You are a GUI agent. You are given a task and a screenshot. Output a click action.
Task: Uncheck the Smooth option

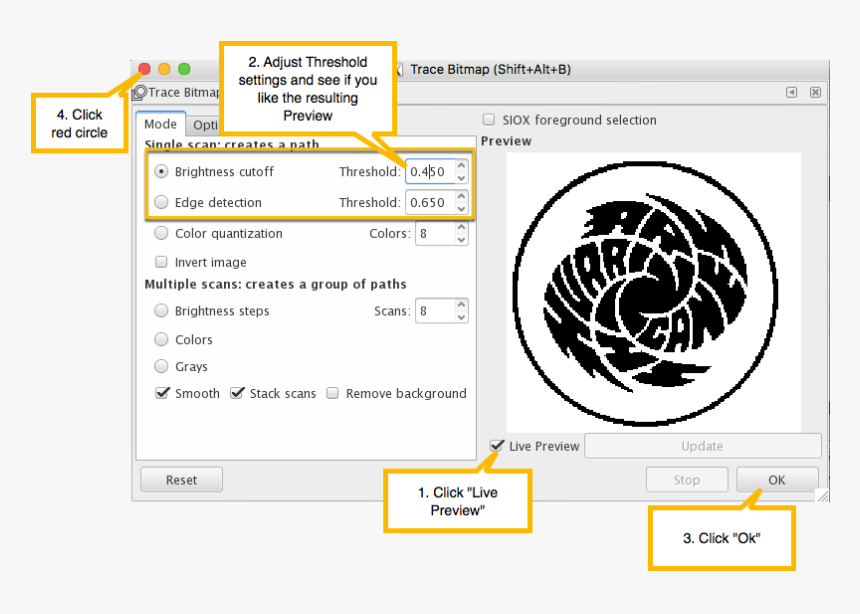[x=162, y=393]
